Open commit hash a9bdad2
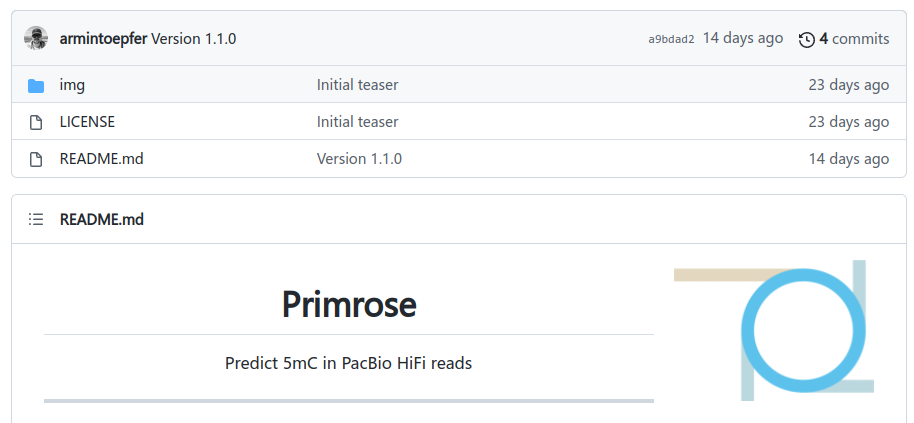This screenshot has height=423, width=914. [x=671, y=39]
